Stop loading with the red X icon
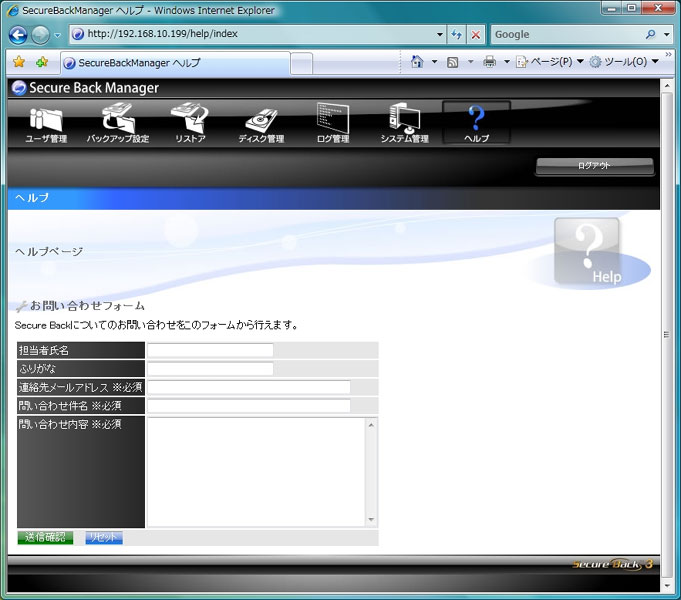The height and width of the screenshot is (600, 681). pyautogui.click(x=476, y=34)
